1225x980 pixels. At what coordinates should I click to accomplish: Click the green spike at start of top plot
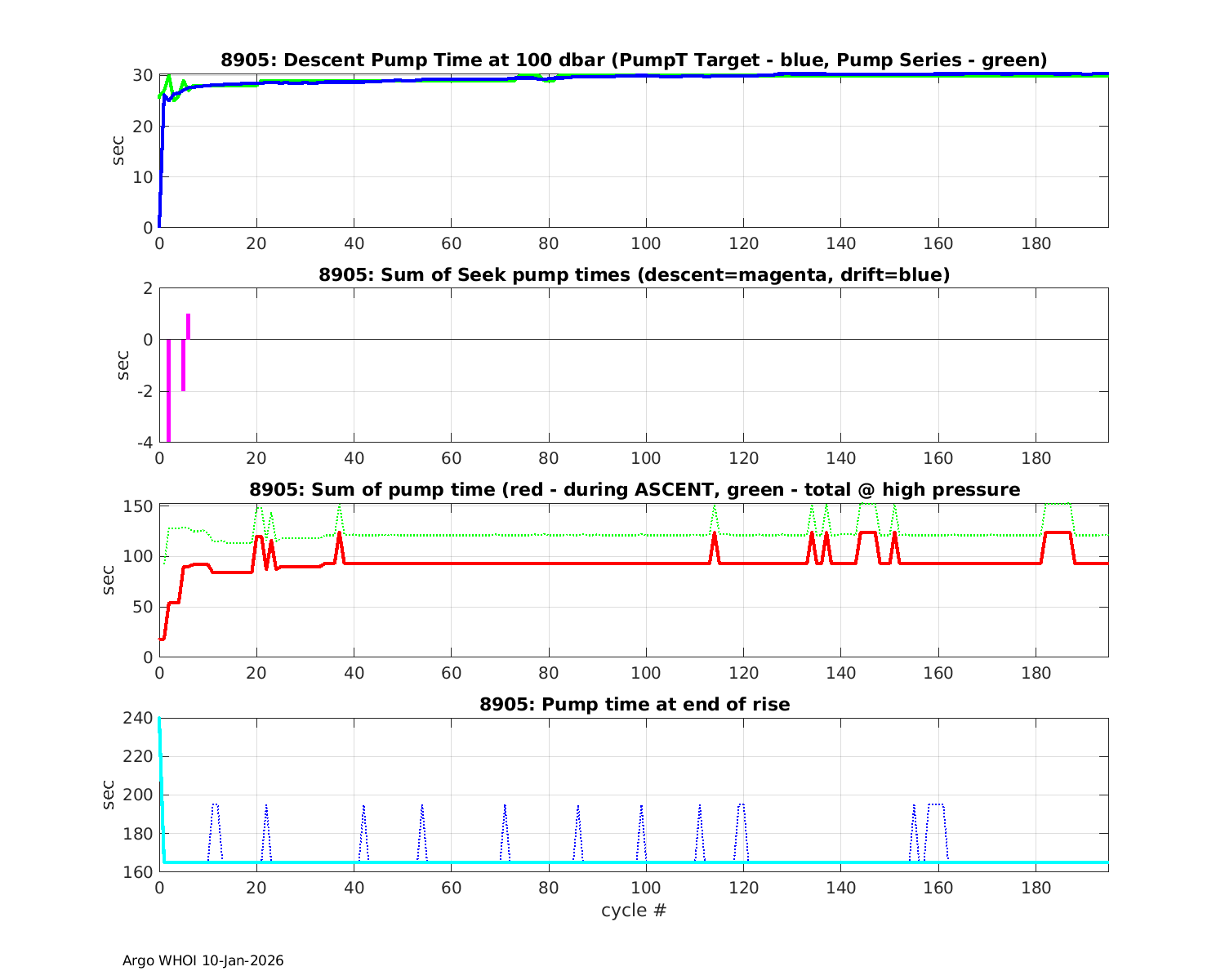point(168,79)
